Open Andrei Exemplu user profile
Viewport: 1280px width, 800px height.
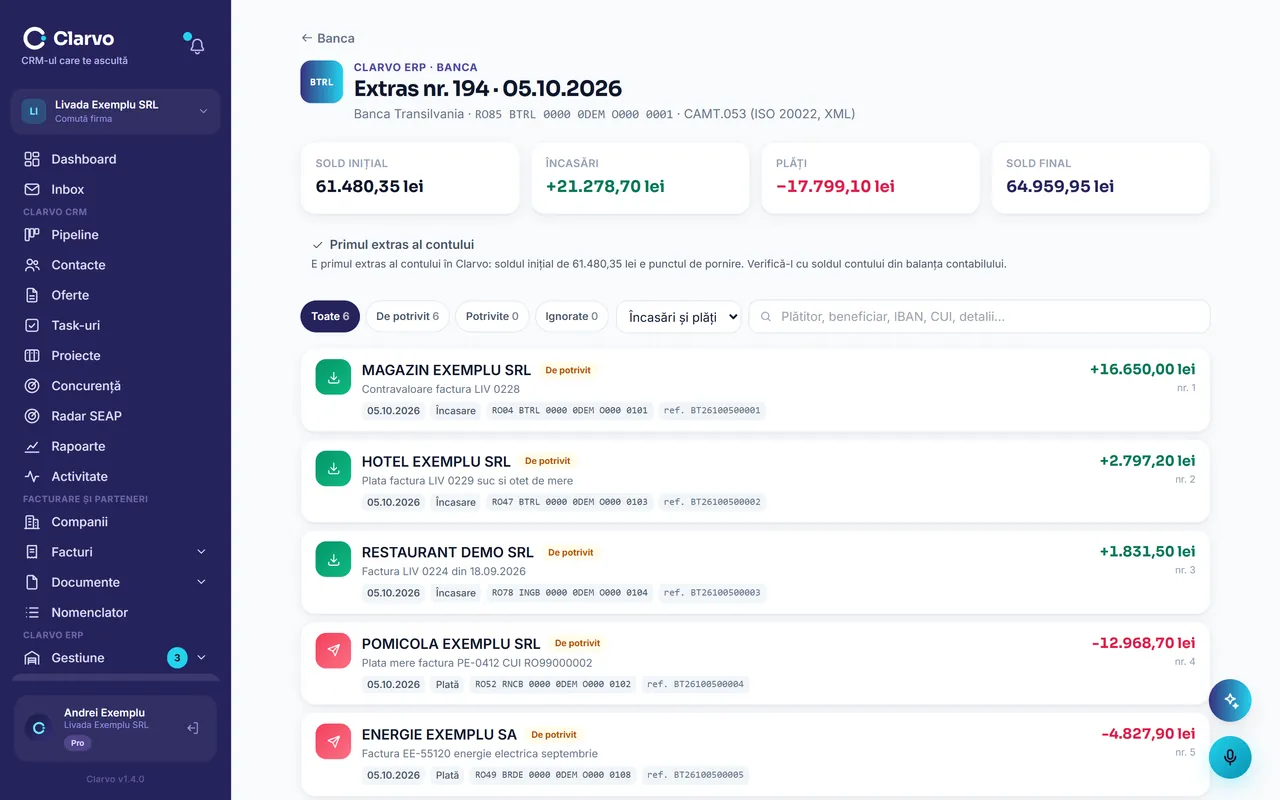[x=116, y=728]
